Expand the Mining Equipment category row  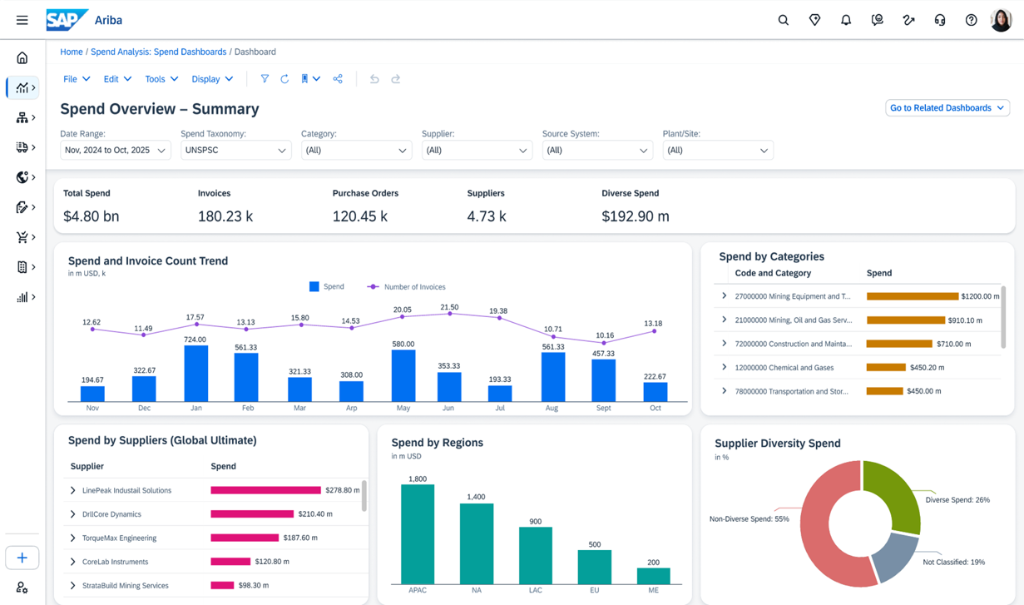pyautogui.click(x=724, y=296)
